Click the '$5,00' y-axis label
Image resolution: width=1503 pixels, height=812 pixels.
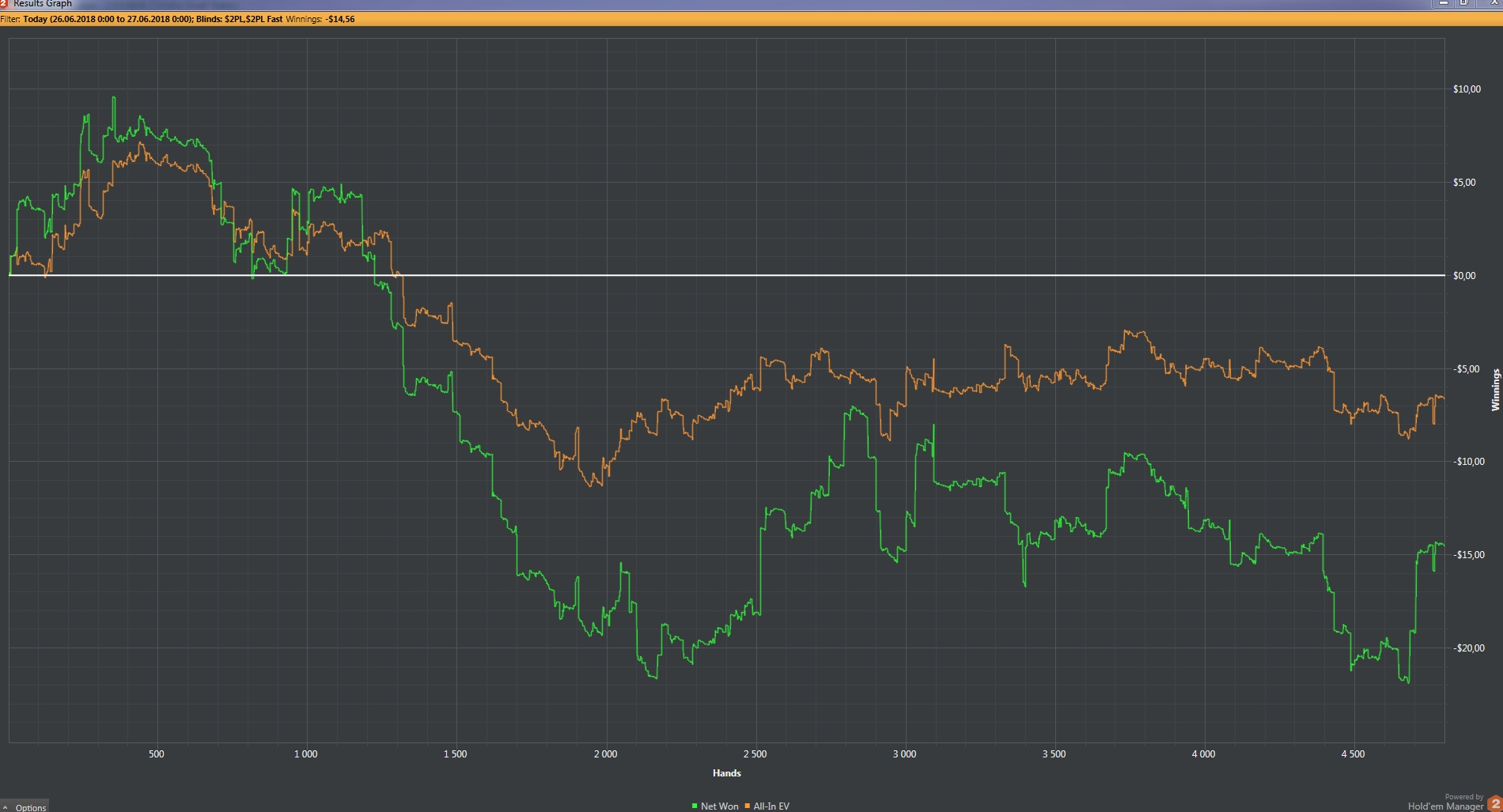point(1464,183)
